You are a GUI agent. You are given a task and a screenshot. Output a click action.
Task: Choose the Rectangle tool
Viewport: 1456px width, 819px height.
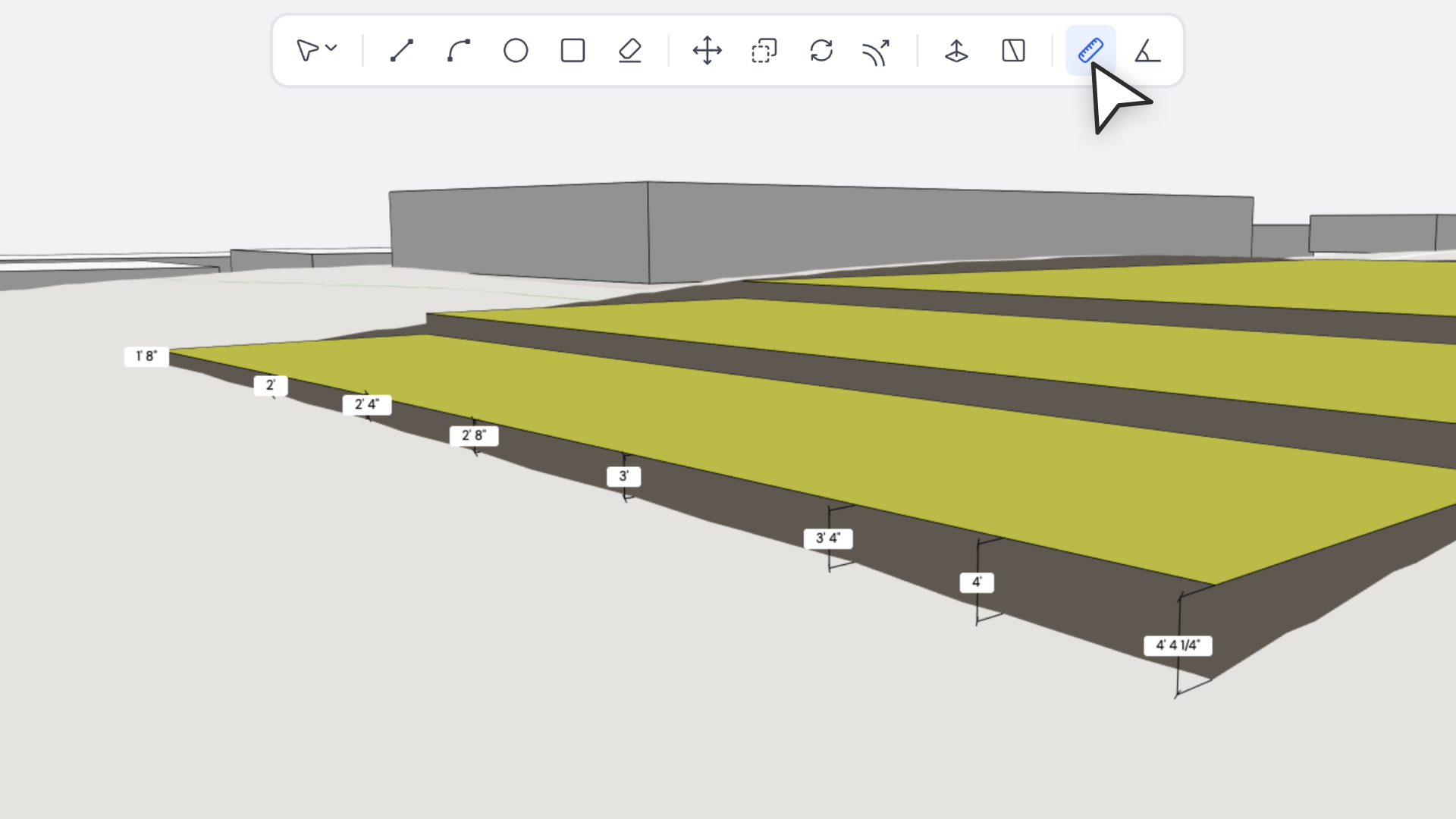[x=573, y=51]
